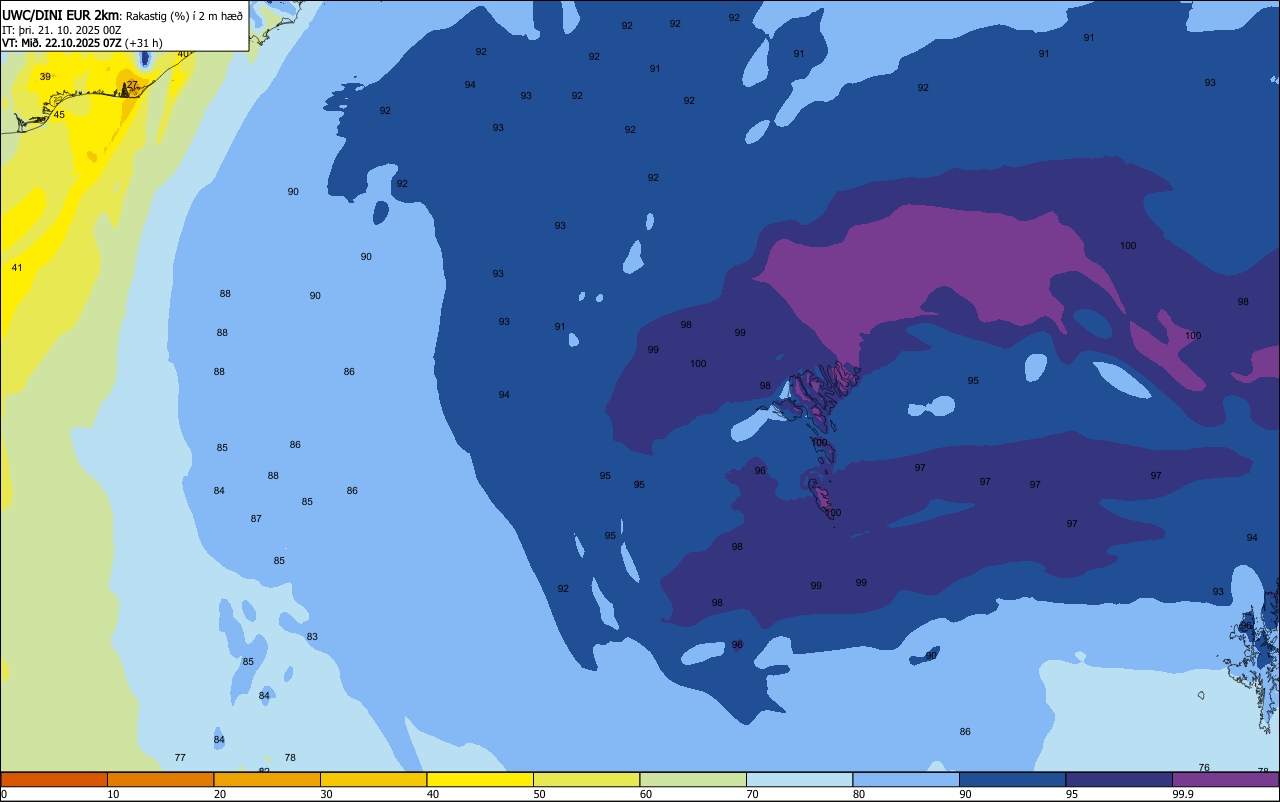The height and width of the screenshot is (802, 1280).
Task: Click the 'VT: Mið. 22.10.2025 07Z' line
Action: (62, 43)
